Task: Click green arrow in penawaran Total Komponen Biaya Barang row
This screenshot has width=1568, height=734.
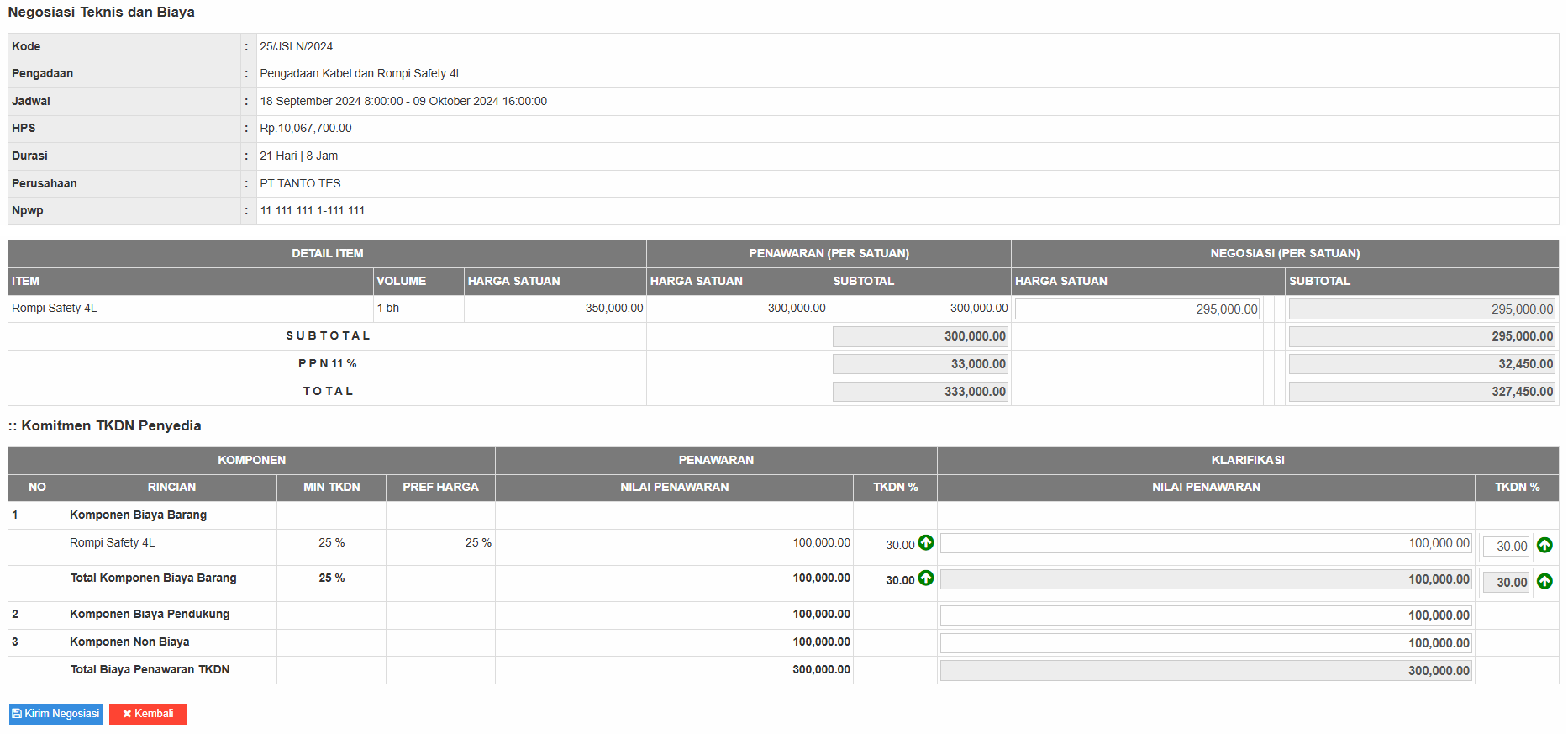Action: 925,578
